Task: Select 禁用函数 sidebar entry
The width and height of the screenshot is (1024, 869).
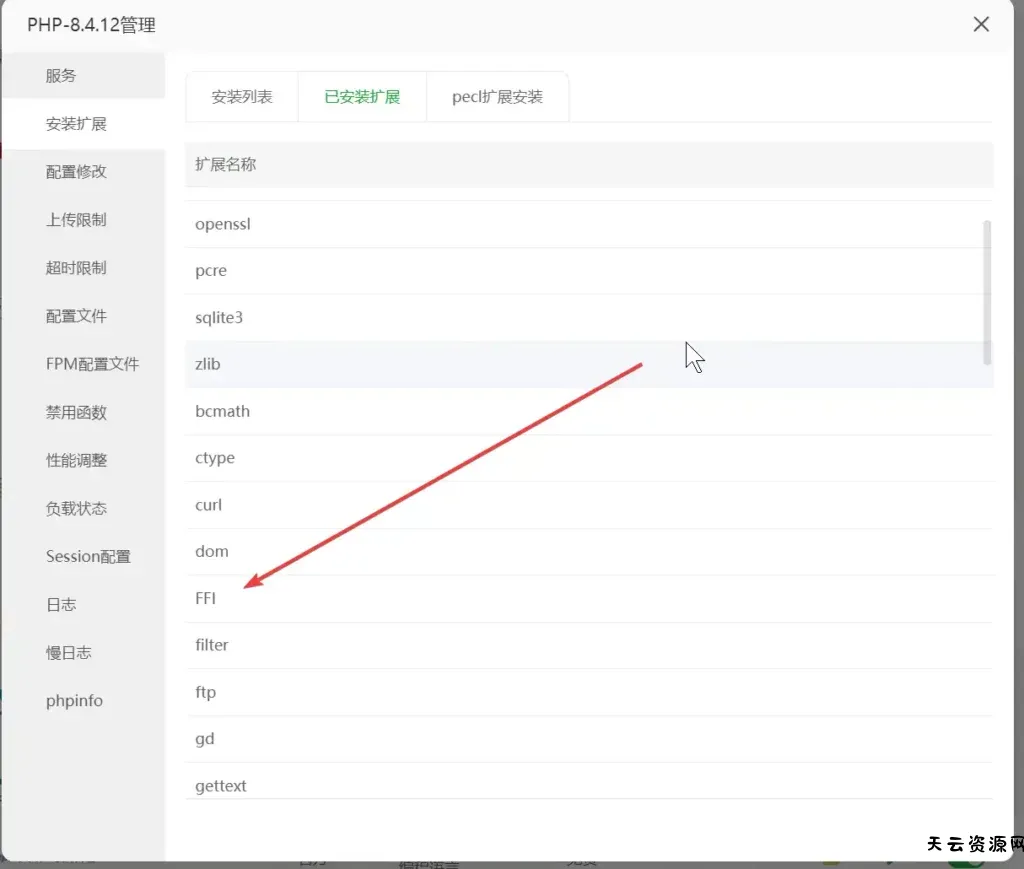Action: [76, 412]
